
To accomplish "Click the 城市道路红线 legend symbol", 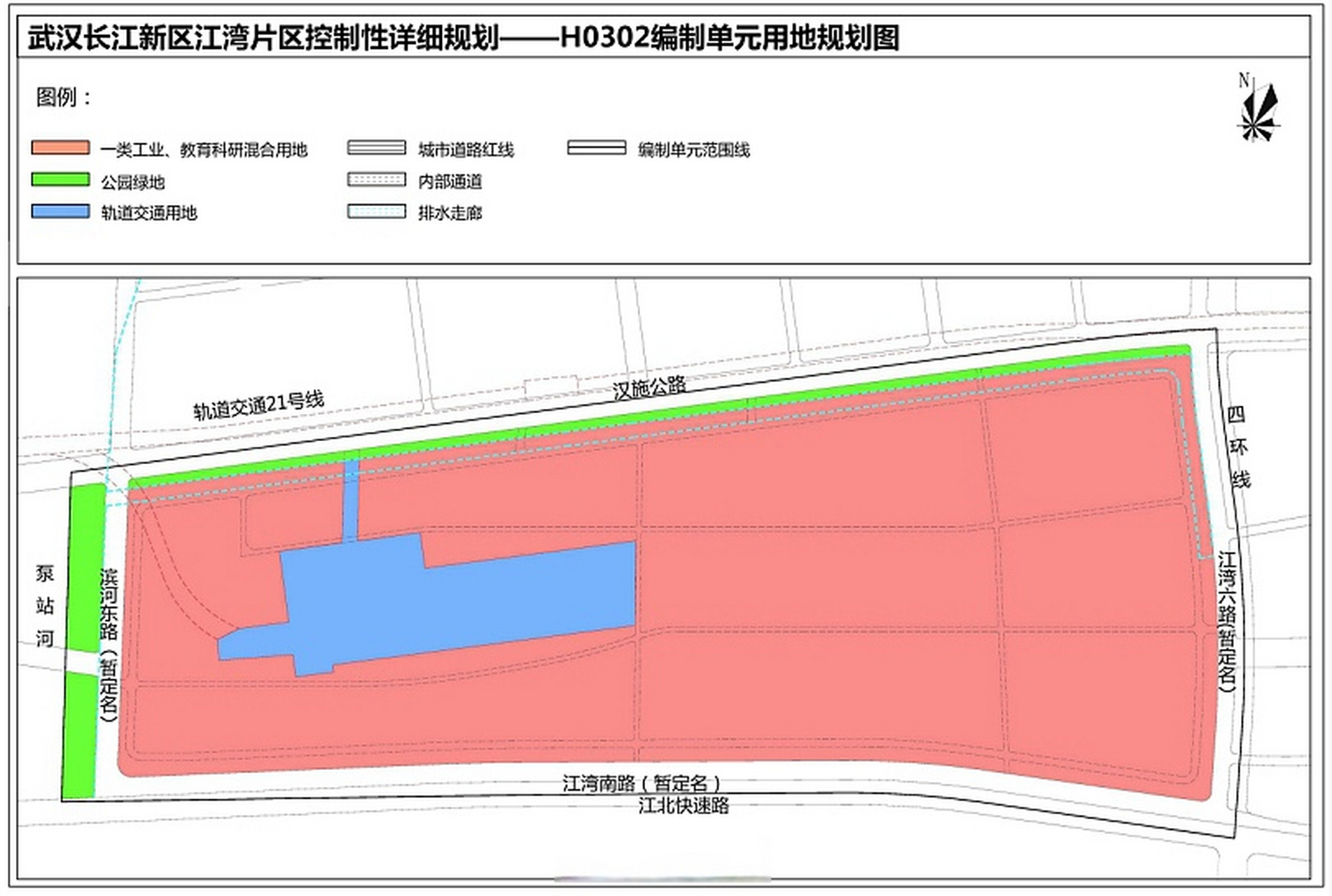I will point(377,148).
